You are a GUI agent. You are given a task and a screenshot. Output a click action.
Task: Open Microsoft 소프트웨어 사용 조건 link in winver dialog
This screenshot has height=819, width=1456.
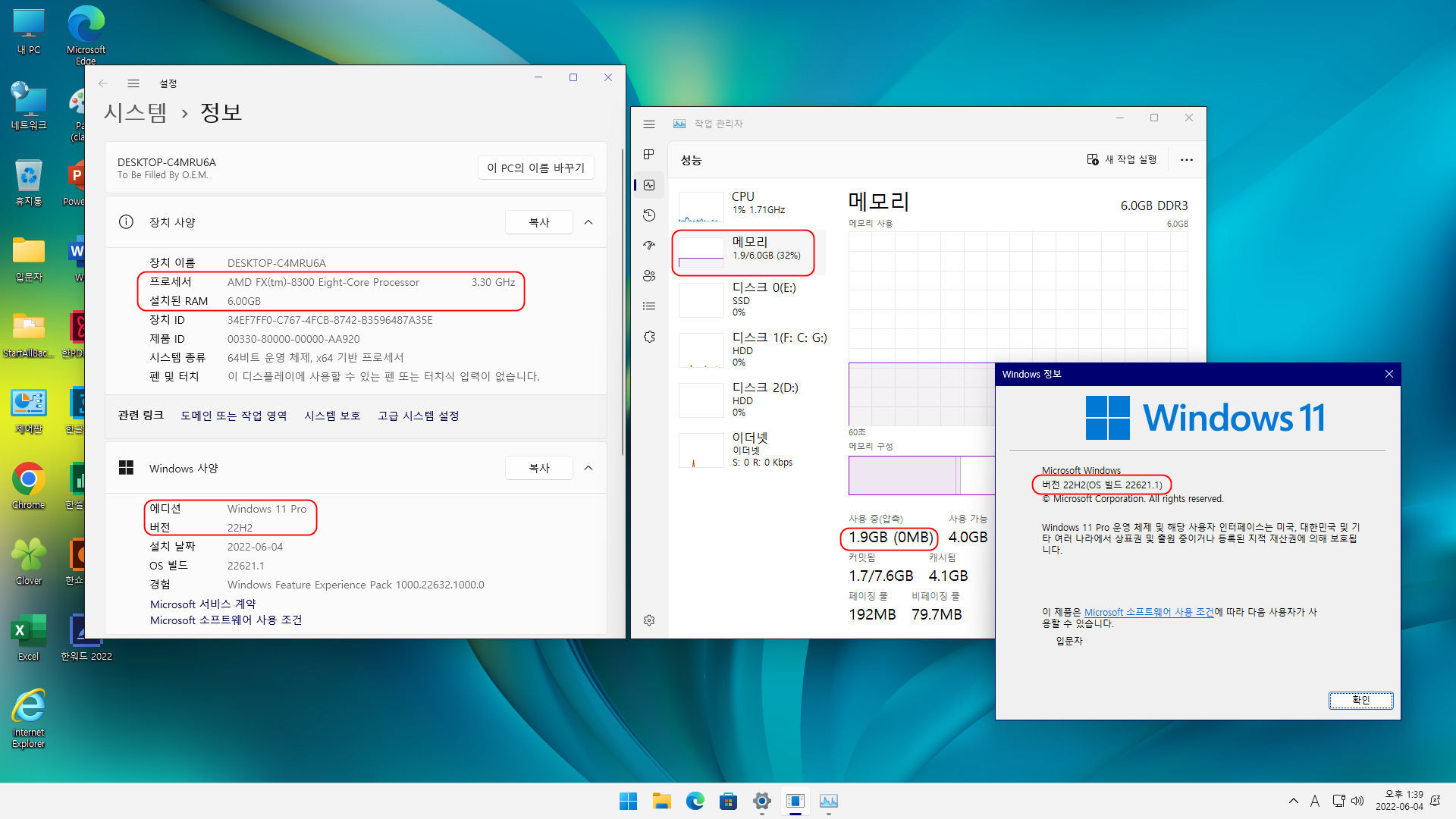click(x=1149, y=612)
